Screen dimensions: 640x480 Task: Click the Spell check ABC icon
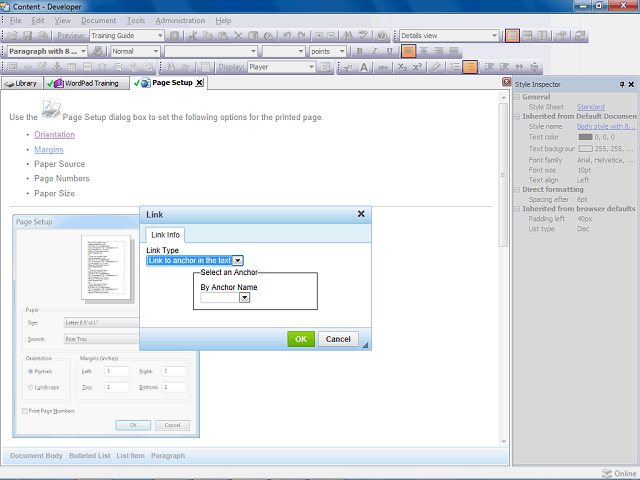(363, 36)
